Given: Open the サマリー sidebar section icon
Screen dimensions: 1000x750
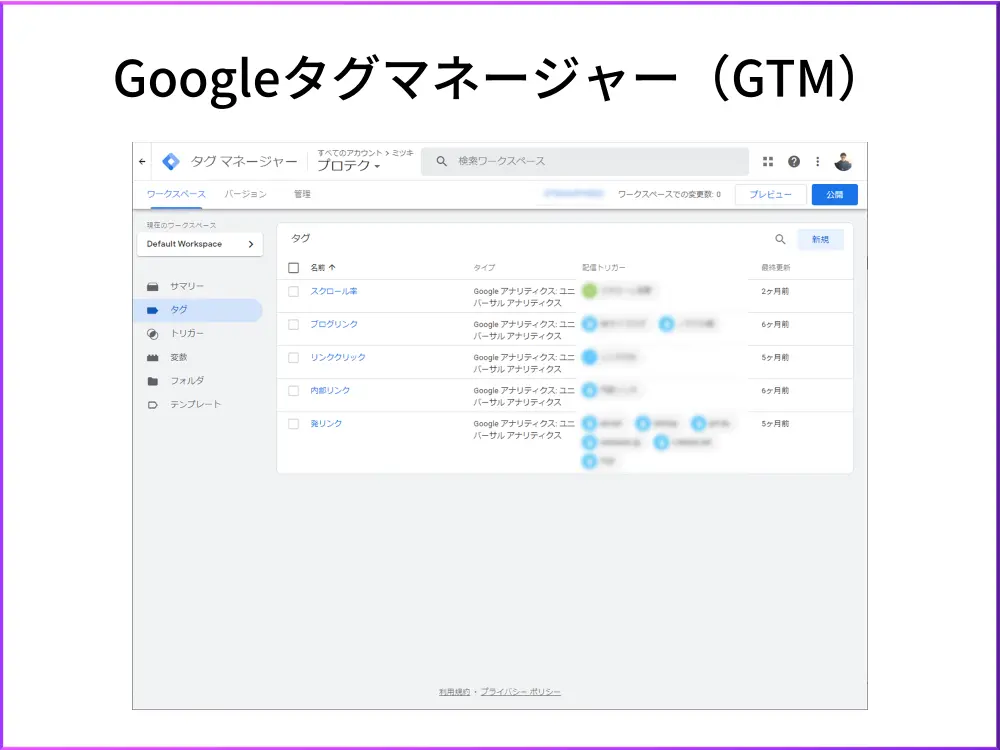Looking at the screenshot, I should click(152, 285).
